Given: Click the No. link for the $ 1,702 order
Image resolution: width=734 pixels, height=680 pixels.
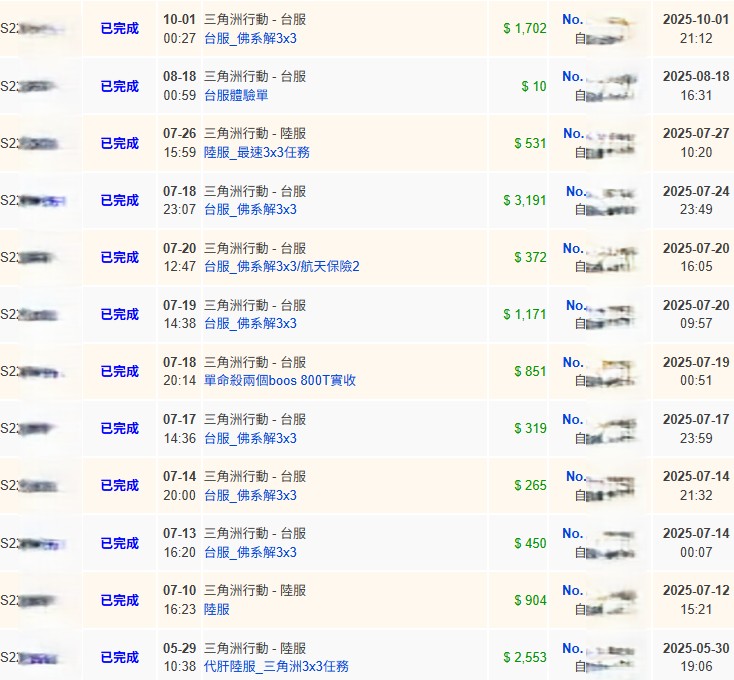Looking at the screenshot, I should pos(573,19).
